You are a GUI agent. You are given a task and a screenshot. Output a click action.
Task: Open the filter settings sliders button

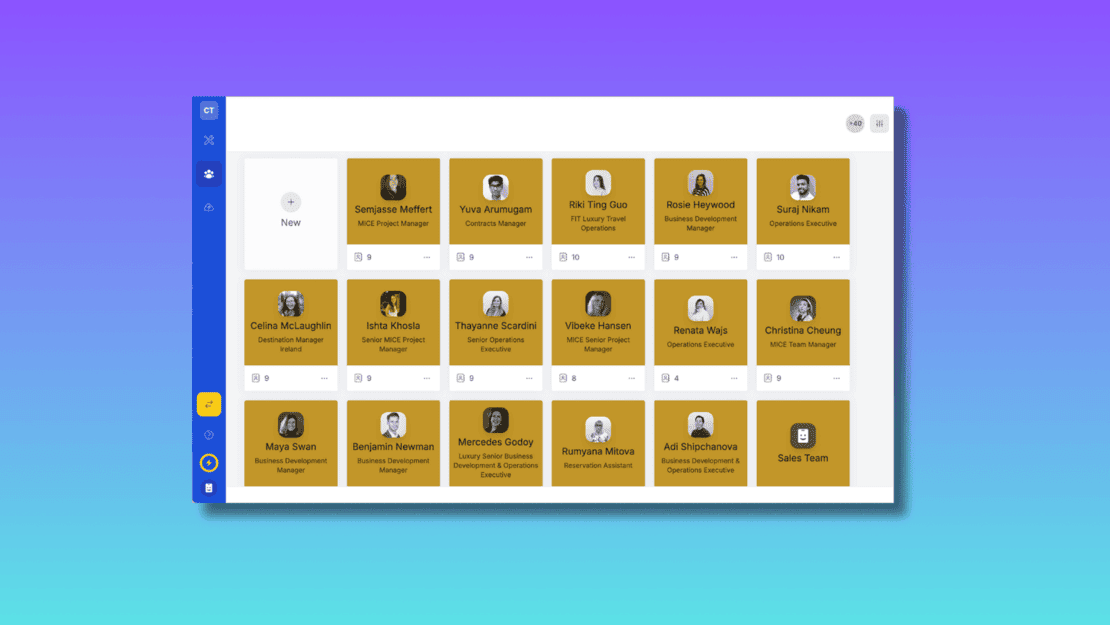(879, 124)
